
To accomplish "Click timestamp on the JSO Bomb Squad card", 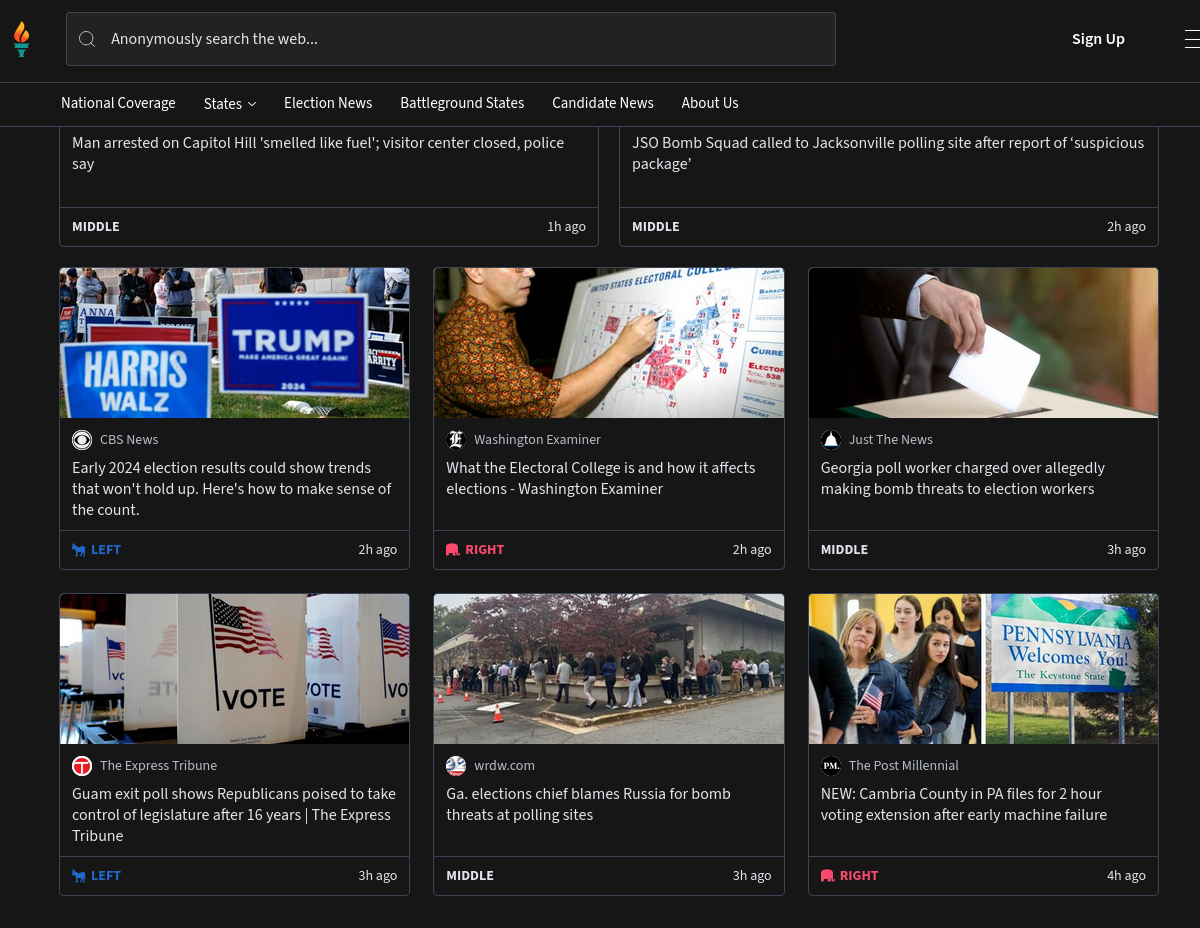I will tap(1126, 227).
